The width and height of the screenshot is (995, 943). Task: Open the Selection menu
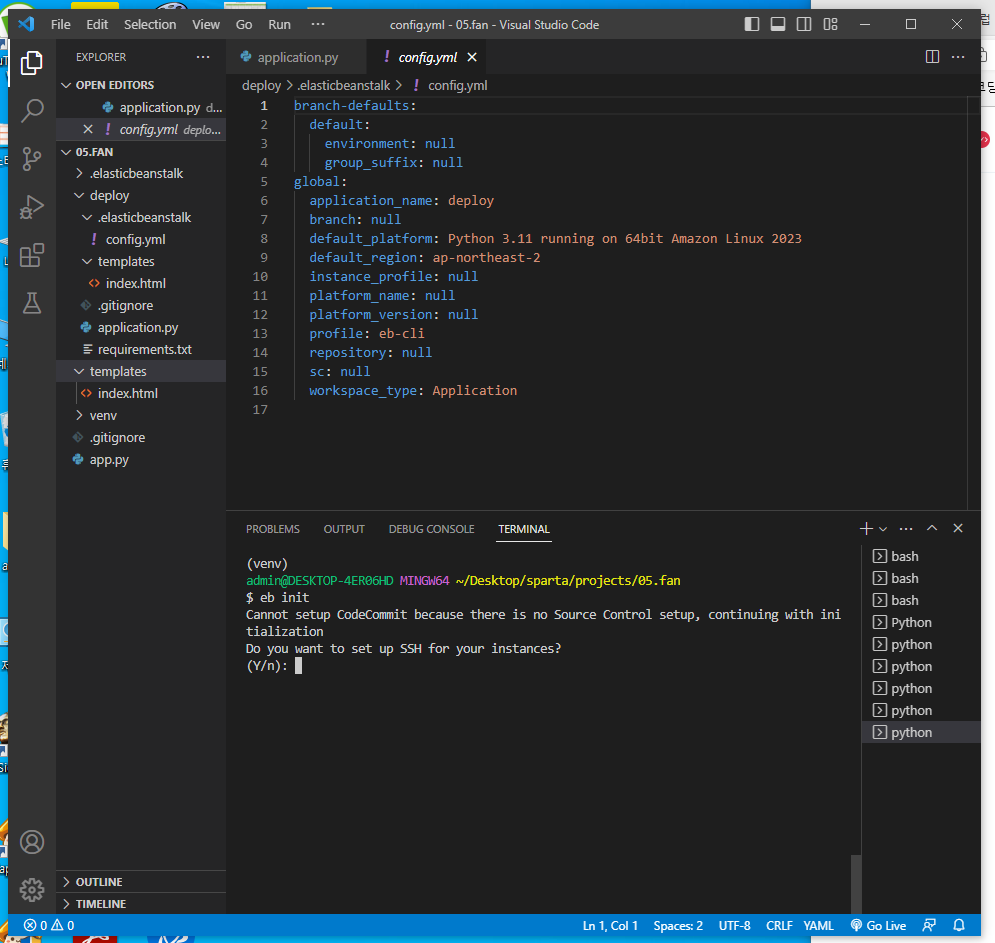[150, 25]
